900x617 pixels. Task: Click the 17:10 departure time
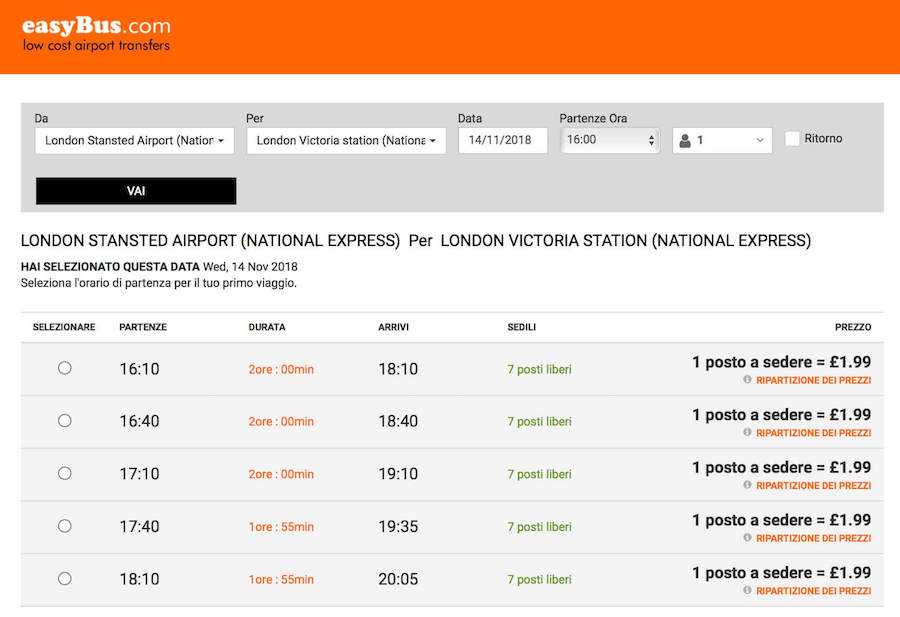(x=139, y=474)
